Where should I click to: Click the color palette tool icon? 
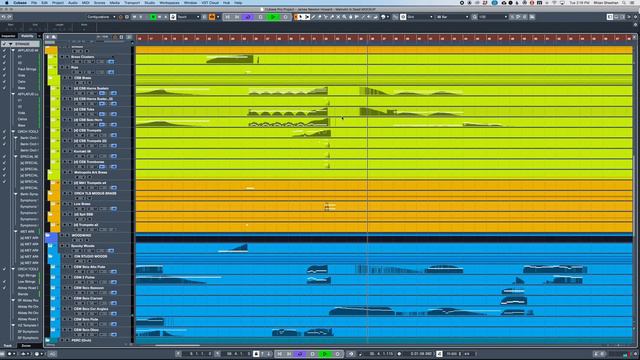pos(383,17)
